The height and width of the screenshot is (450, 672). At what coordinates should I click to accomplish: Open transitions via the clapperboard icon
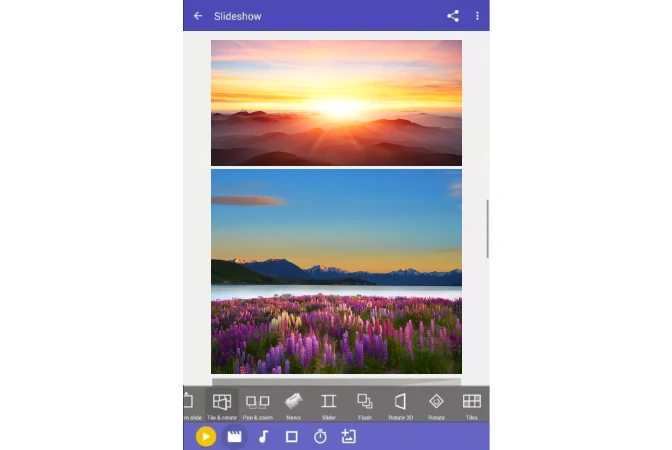[234, 437]
